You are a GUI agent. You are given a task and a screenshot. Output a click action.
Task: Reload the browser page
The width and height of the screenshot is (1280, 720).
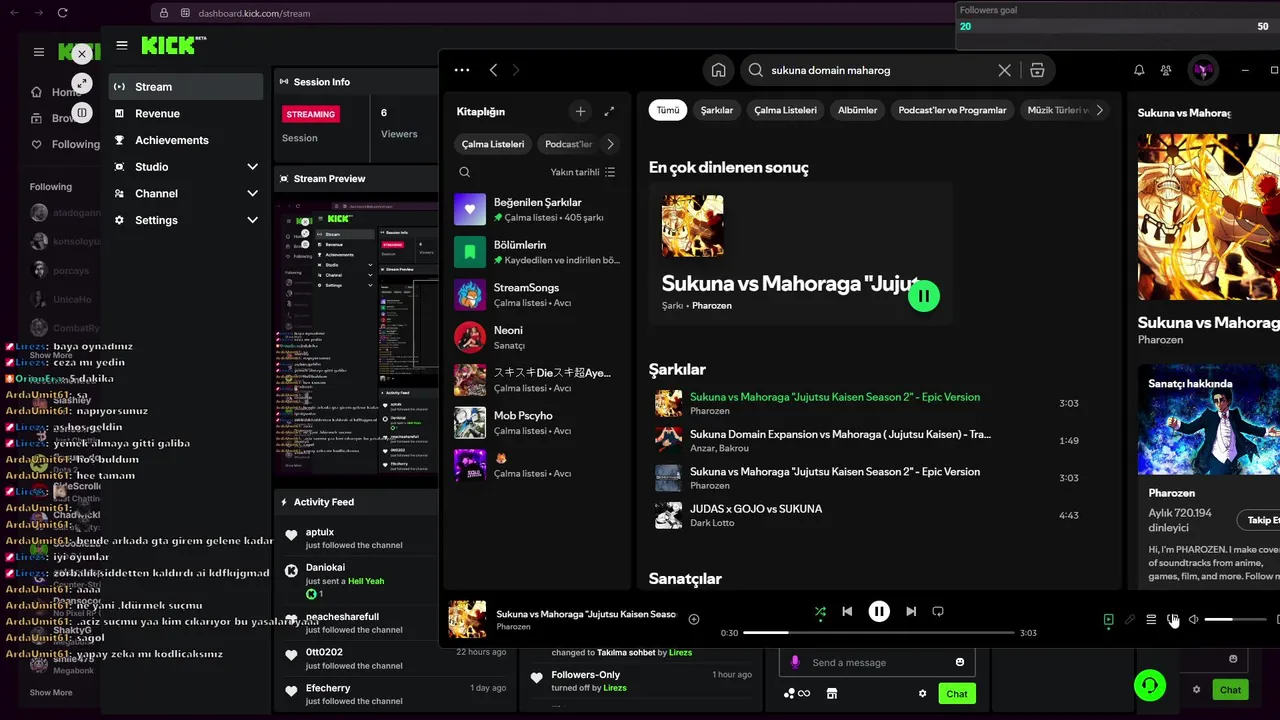[x=62, y=13]
